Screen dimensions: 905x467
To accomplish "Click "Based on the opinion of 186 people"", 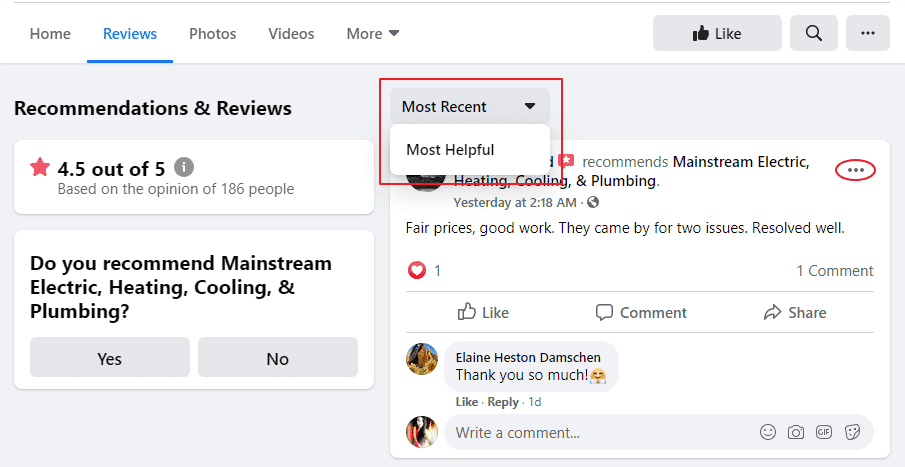I will (x=175, y=189).
